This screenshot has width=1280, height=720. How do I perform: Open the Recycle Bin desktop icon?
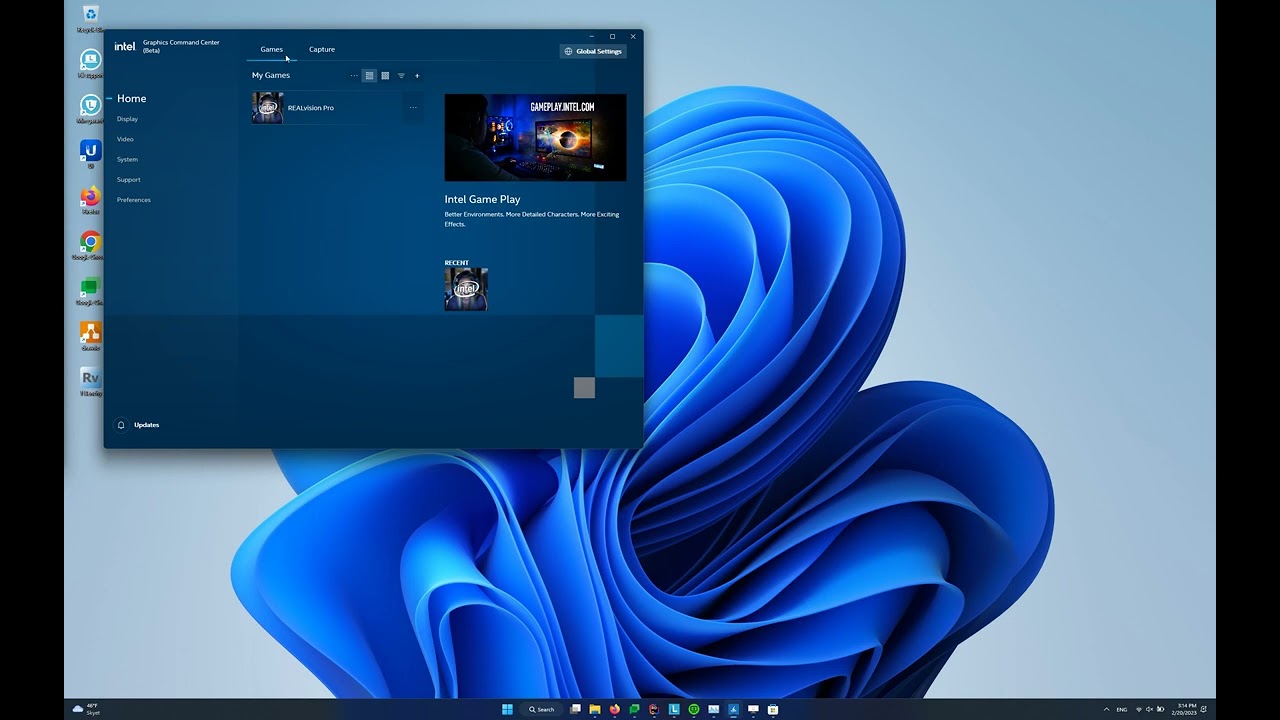tap(91, 16)
